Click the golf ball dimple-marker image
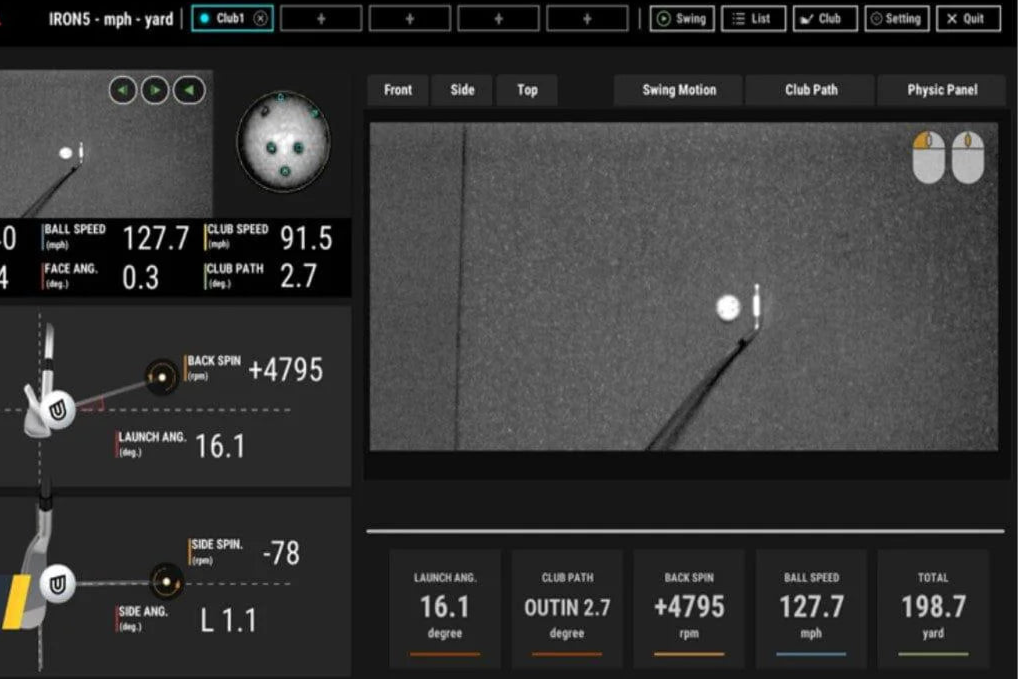1018x679 pixels. click(283, 143)
